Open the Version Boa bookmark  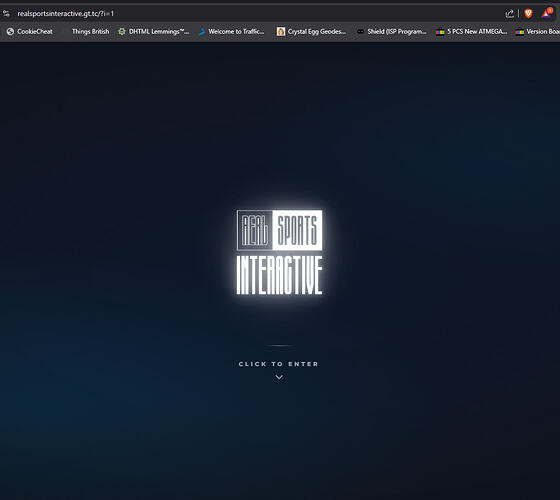(x=538, y=31)
